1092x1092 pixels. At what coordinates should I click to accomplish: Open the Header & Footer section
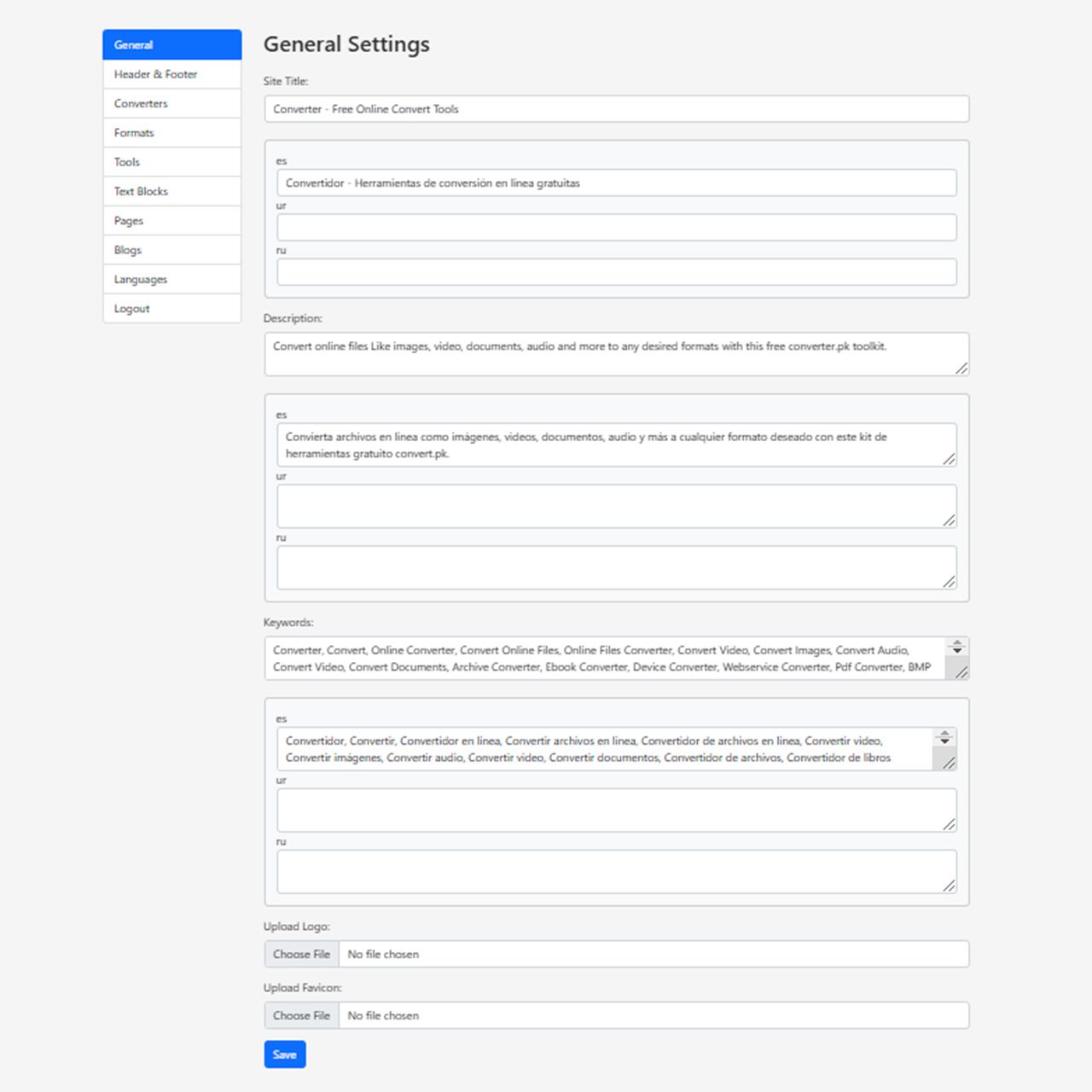tap(172, 74)
